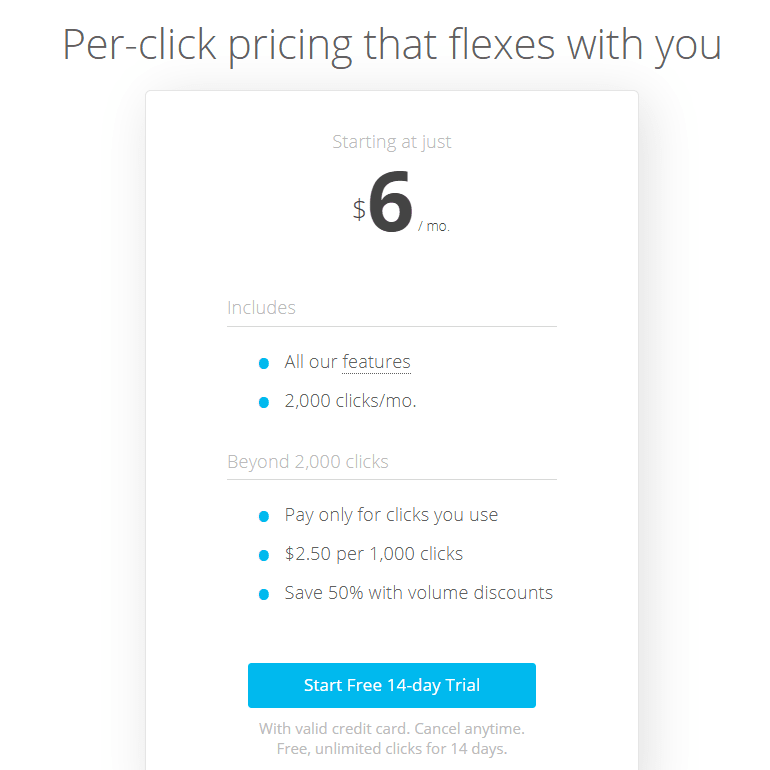The height and width of the screenshot is (770, 770).
Task: Click the "2,000 clicks/mo." list text
Action: tap(350, 401)
